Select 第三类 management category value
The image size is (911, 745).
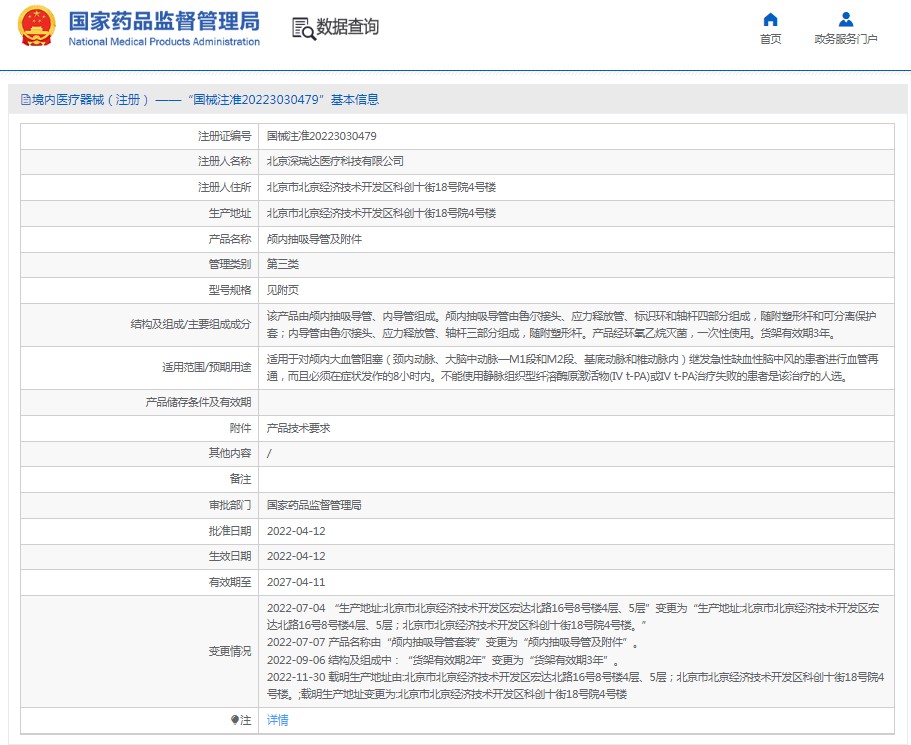click(282, 265)
